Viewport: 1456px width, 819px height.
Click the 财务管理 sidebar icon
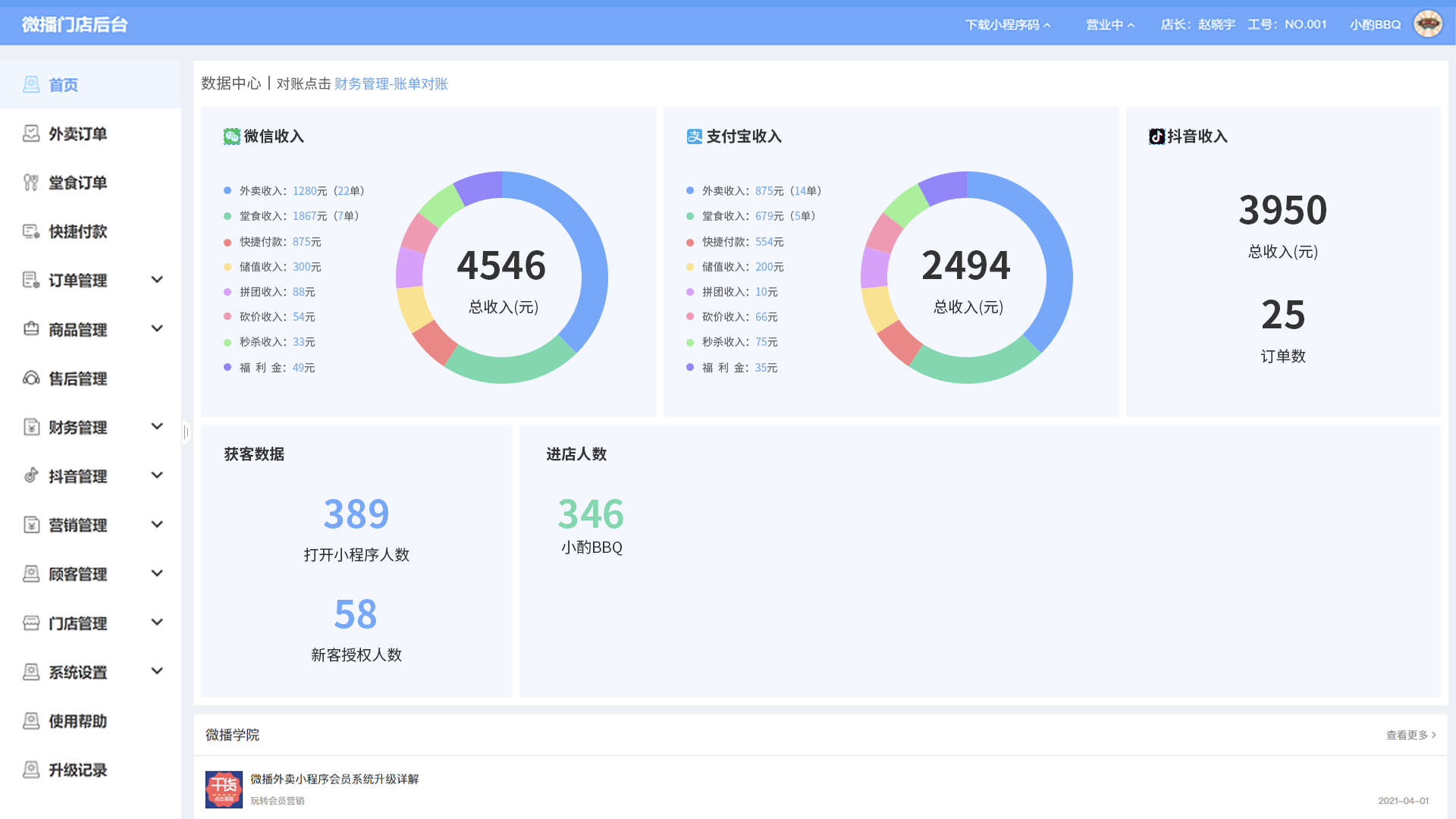31,427
